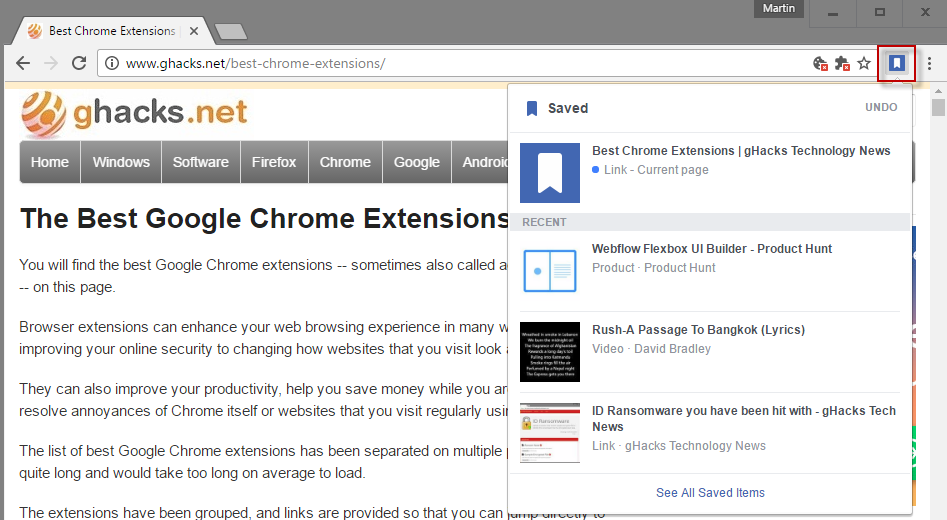Screen dimensions: 947x520
Task: Click the blocked plugin puzzle icon
Action: coord(842,63)
